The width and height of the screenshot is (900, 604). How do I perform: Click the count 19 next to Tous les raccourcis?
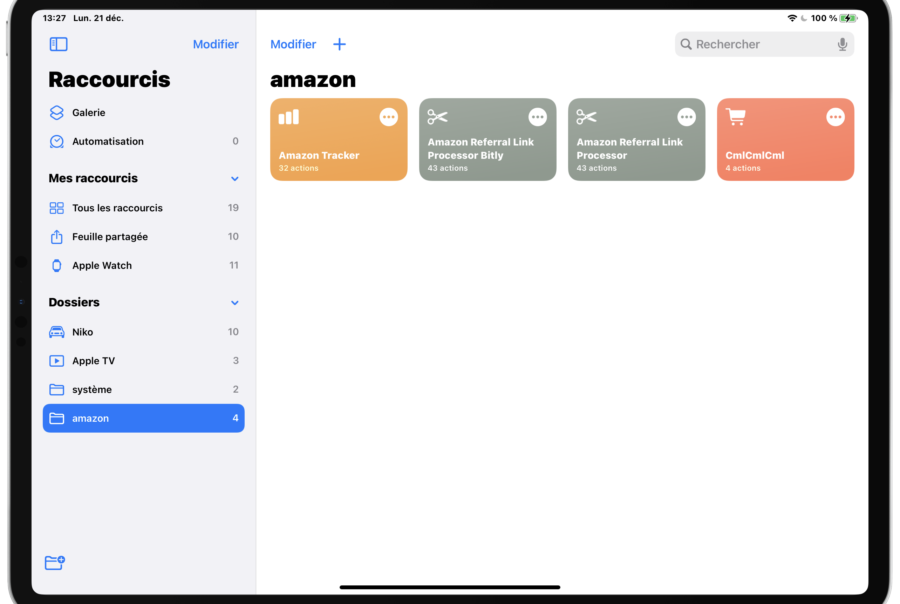pyautogui.click(x=233, y=208)
